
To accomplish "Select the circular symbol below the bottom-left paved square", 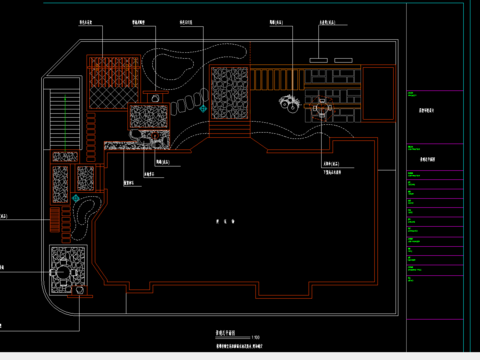I will (80, 290).
